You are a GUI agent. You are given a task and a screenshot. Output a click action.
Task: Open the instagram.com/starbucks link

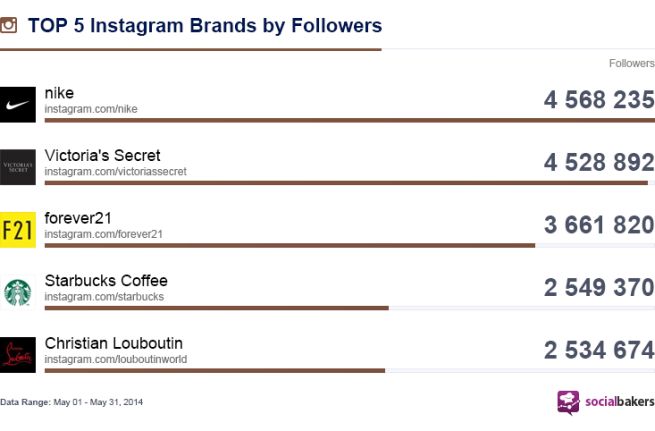tap(104, 297)
